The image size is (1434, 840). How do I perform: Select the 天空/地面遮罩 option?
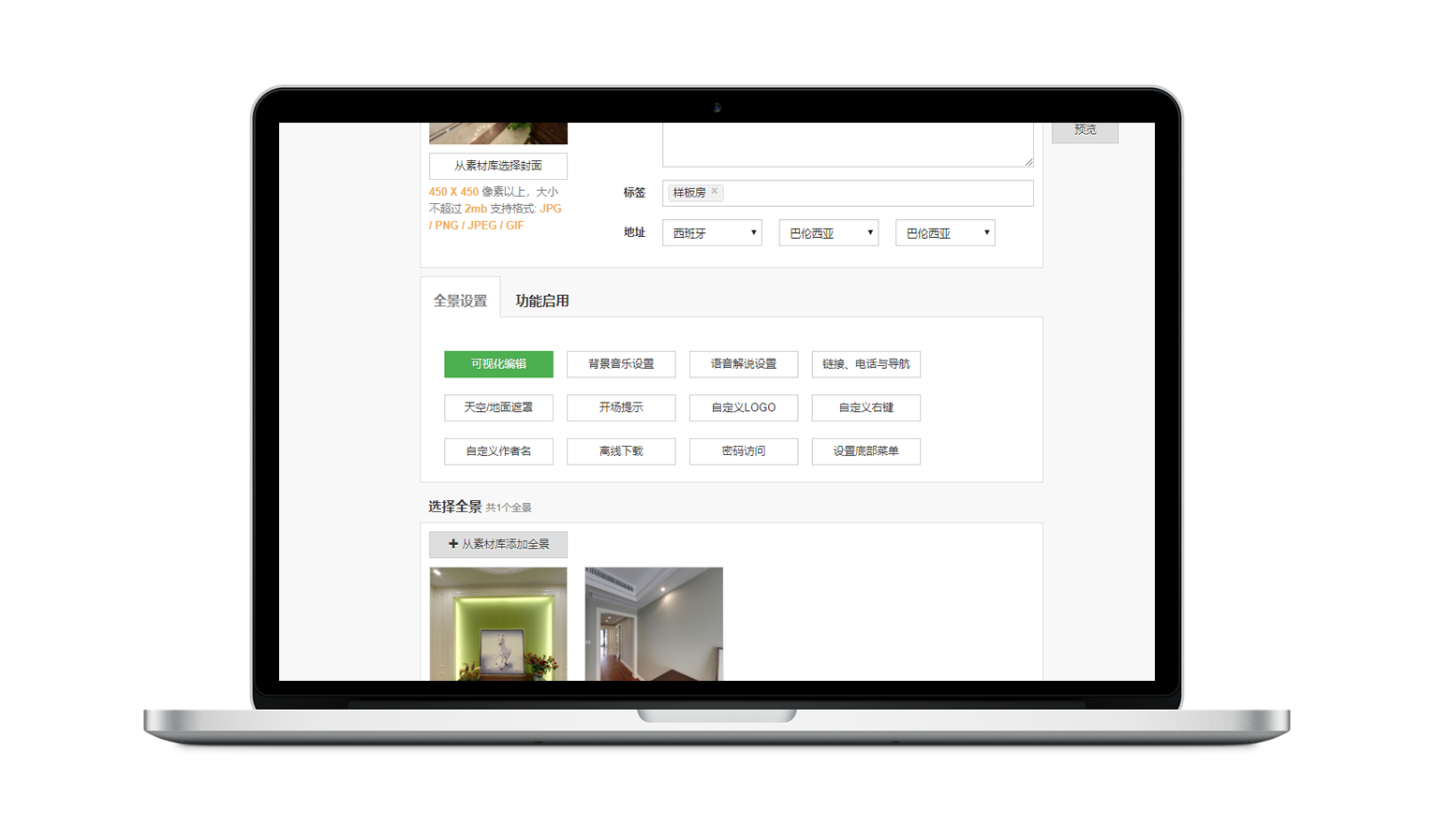click(x=498, y=407)
